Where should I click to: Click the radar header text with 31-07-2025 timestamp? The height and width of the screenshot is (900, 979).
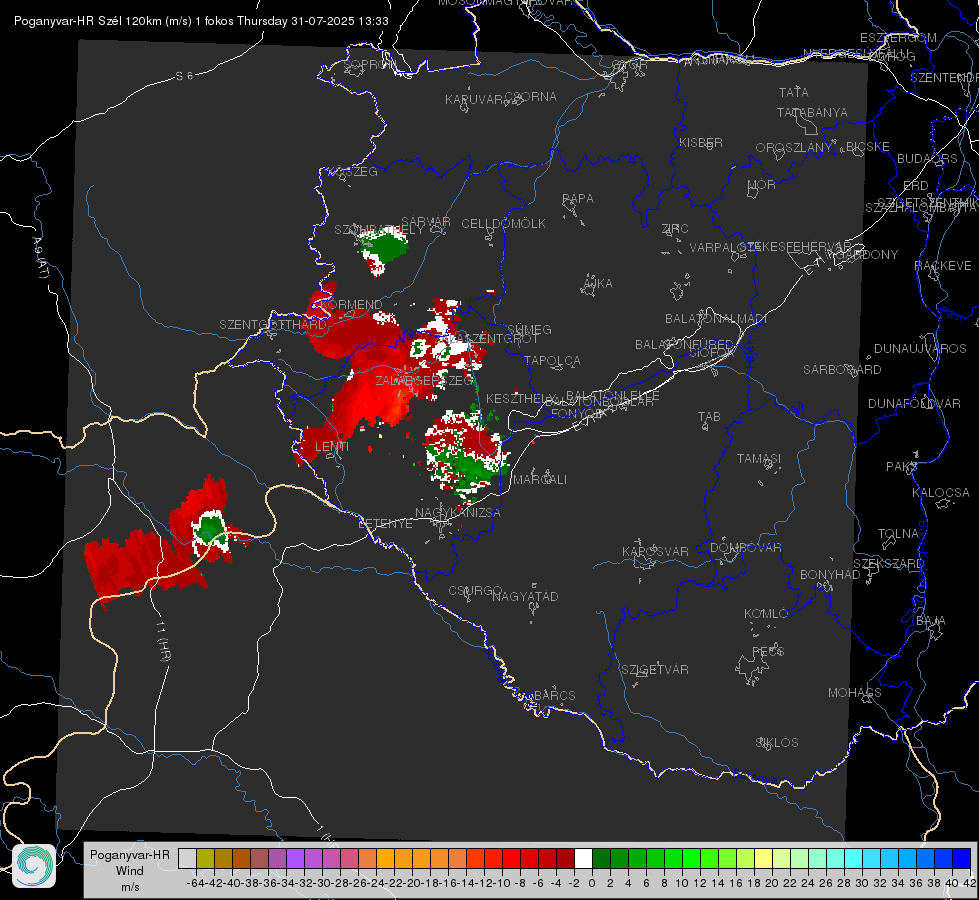(201, 21)
